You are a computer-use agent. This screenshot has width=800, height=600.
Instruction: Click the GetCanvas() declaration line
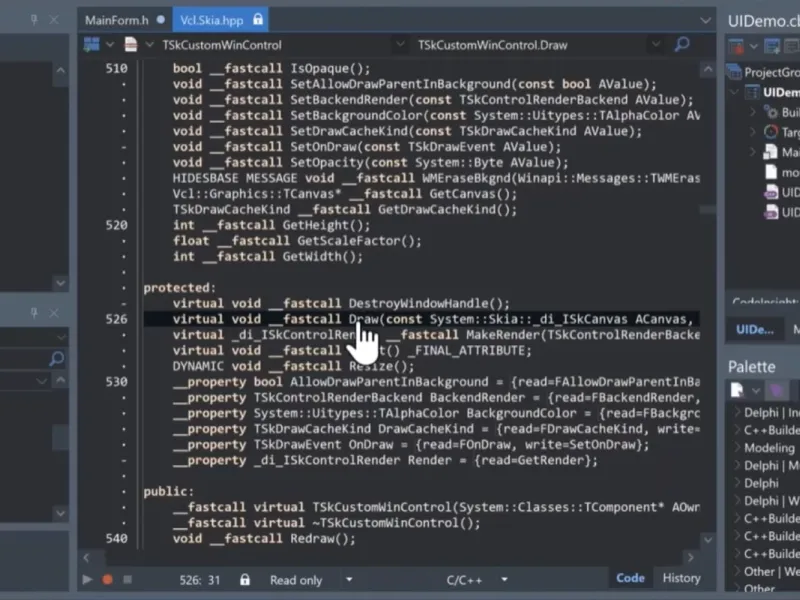pos(344,194)
